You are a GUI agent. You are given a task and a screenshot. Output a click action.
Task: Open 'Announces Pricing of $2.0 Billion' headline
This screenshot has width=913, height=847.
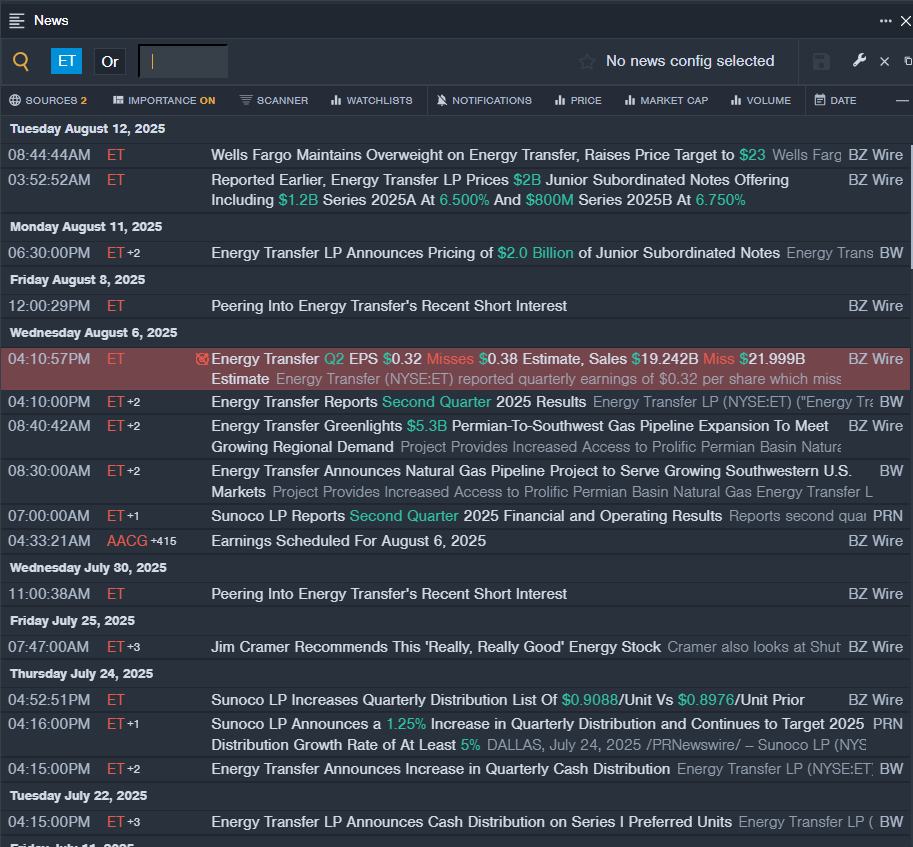[x=496, y=253]
